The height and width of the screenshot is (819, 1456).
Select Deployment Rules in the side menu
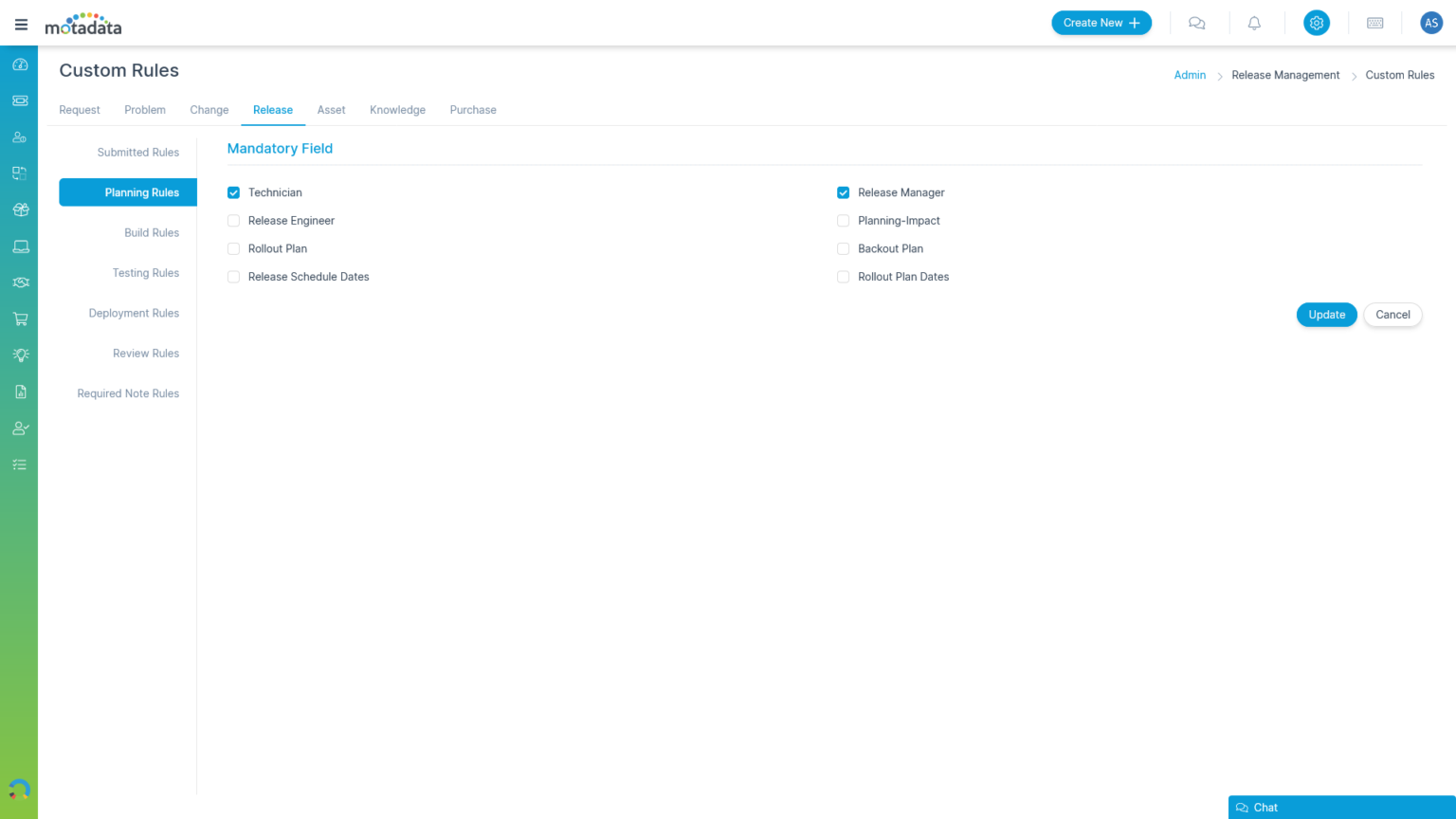click(134, 313)
